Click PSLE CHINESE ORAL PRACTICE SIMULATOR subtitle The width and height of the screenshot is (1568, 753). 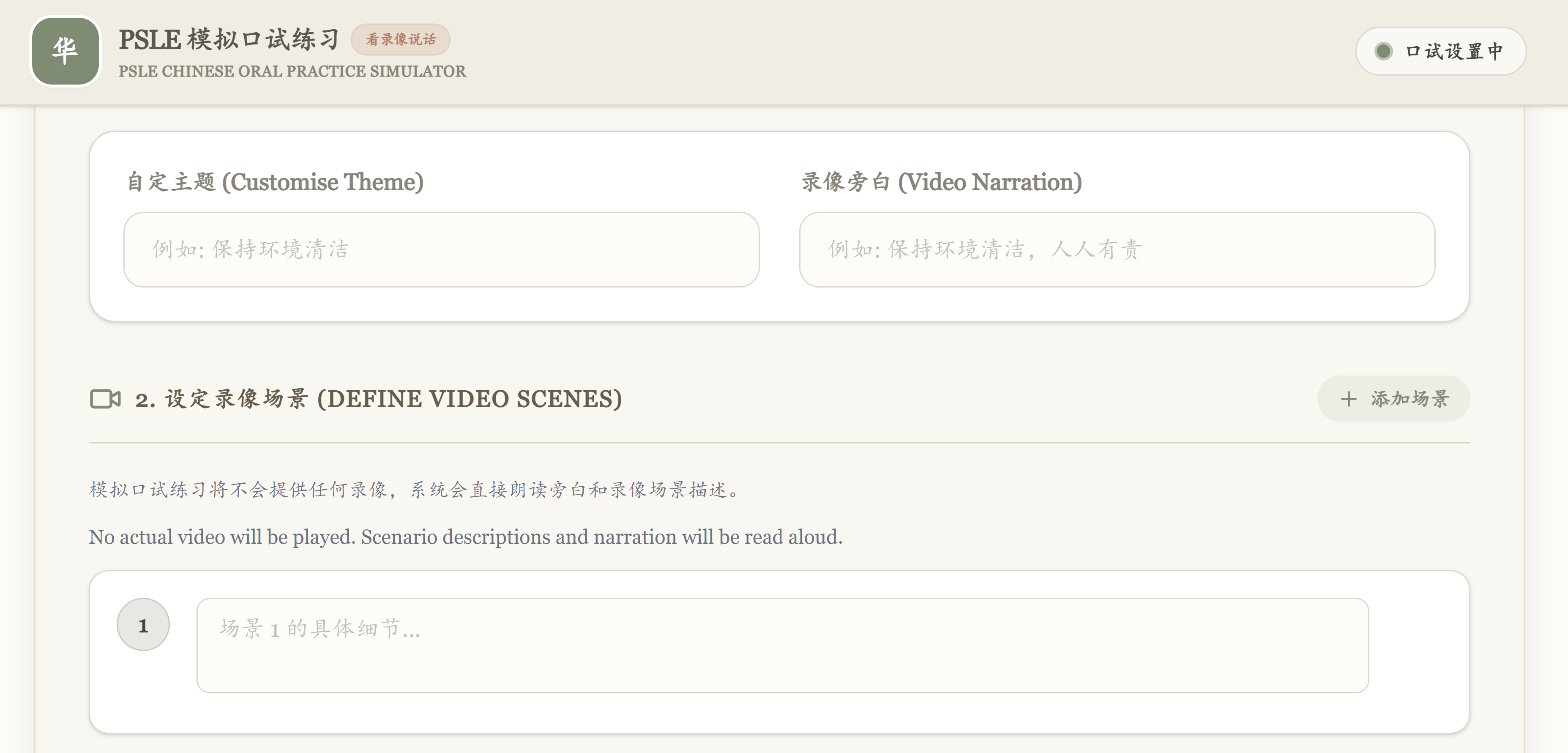click(292, 71)
